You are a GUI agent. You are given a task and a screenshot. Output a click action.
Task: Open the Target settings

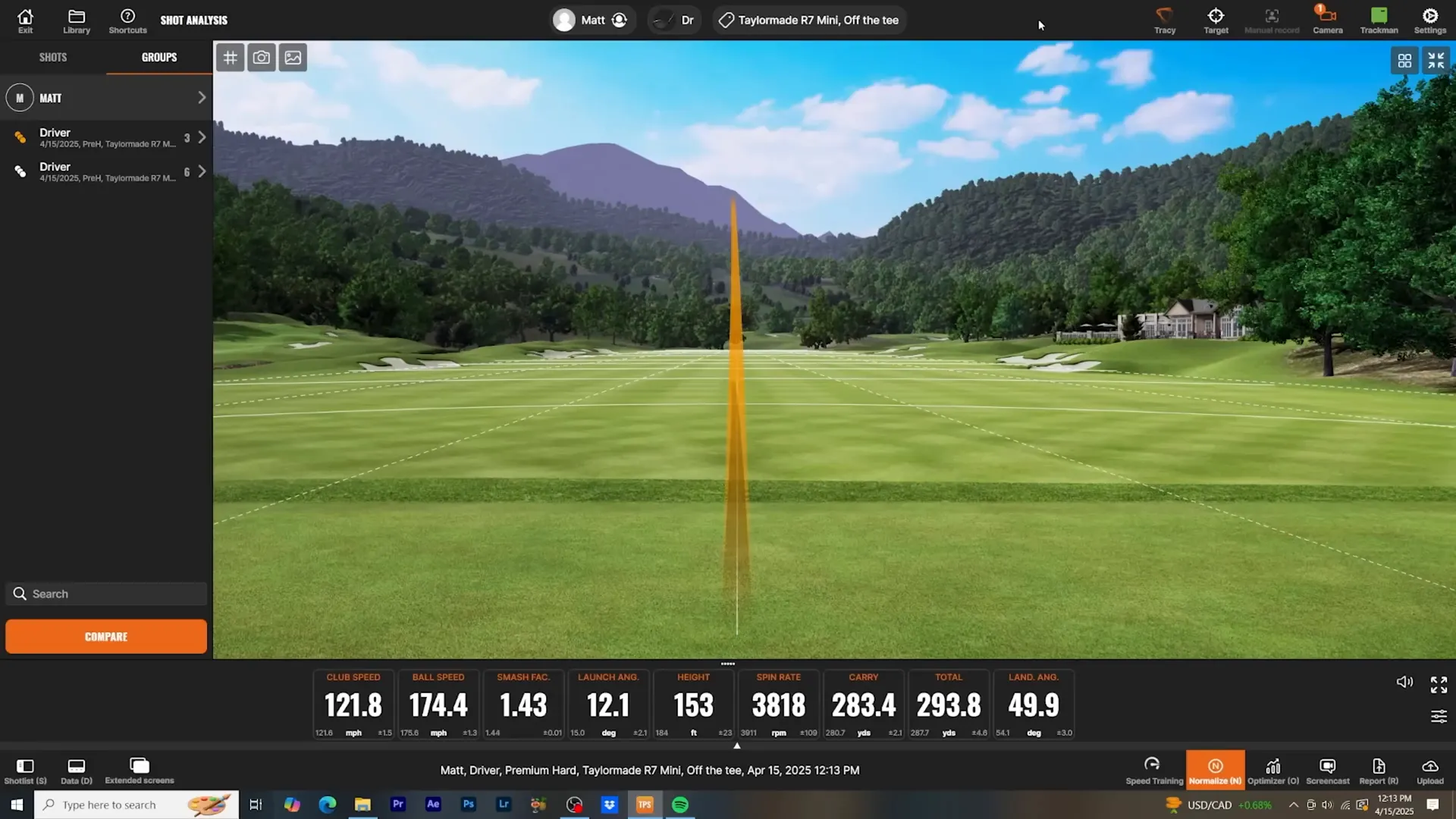pos(1216,20)
